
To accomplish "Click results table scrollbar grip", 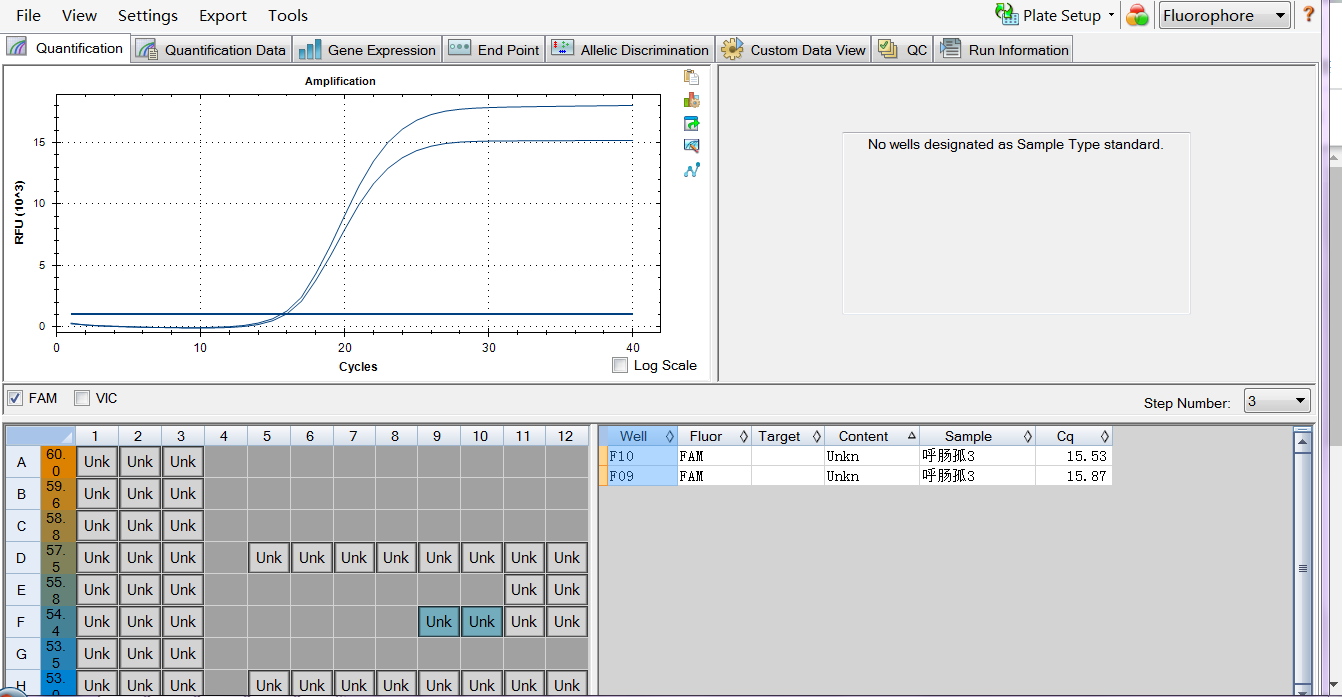I will pyautogui.click(x=1302, y=568).
